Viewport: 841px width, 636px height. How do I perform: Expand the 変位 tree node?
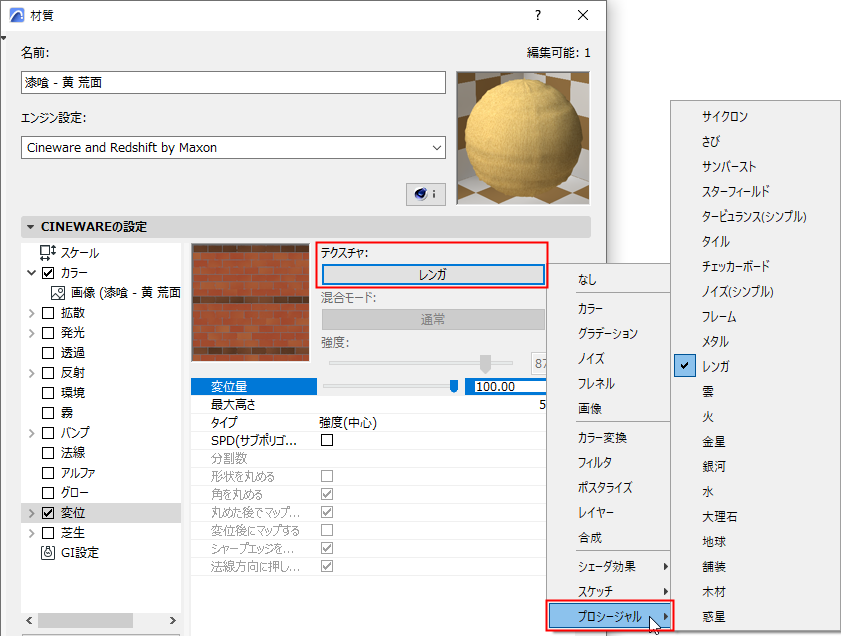[x=31, y=513]
